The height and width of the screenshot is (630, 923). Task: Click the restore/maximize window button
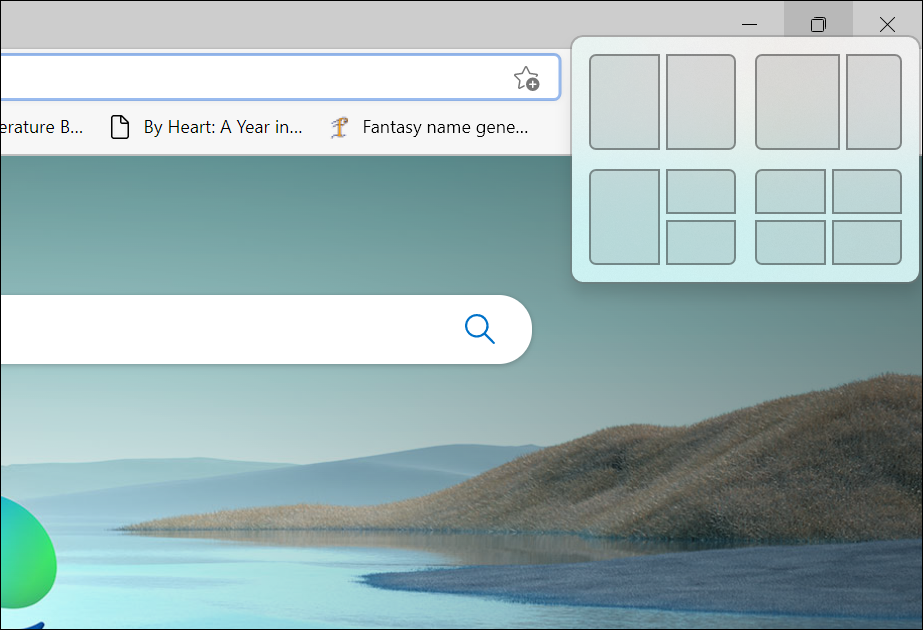click(818, 24)
